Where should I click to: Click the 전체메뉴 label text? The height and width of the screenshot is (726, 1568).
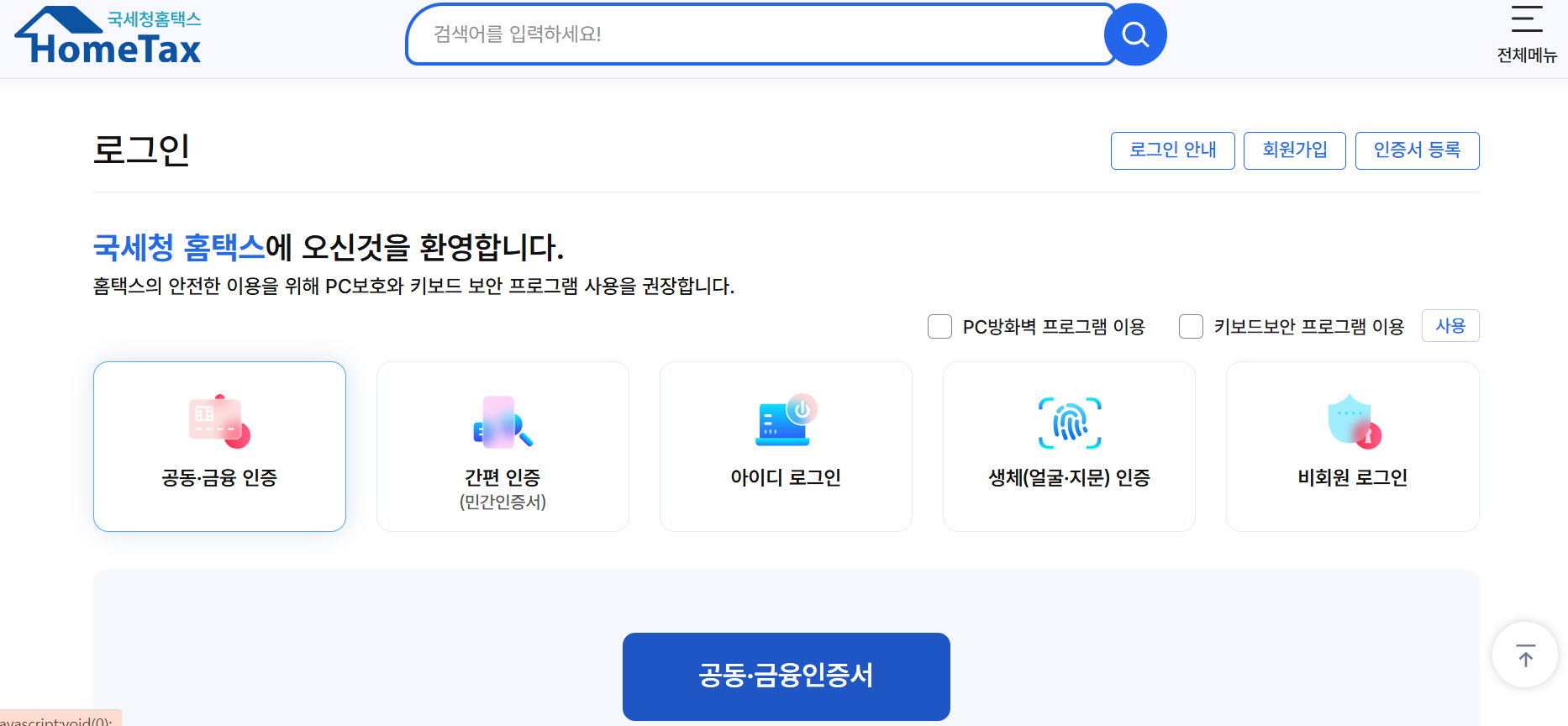click(1527, 55)
